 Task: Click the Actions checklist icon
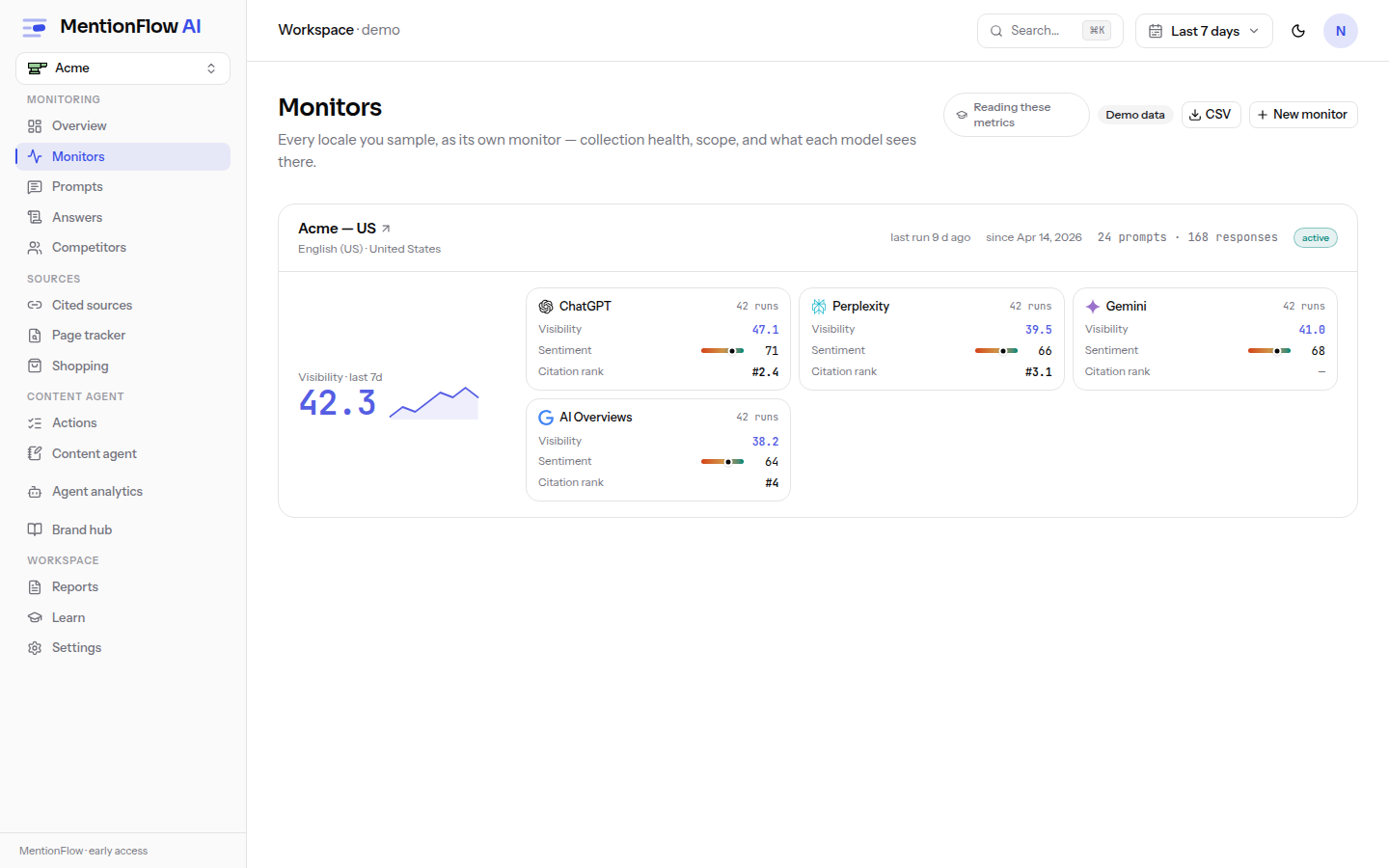[35, 423]
